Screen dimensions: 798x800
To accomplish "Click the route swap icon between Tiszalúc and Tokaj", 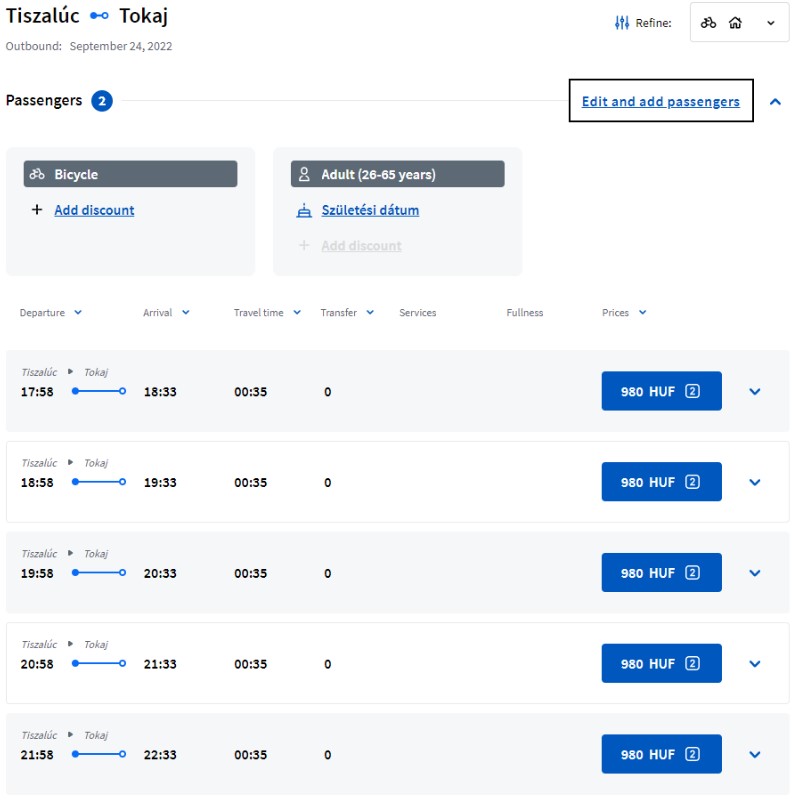I will [x=99, y=17].
